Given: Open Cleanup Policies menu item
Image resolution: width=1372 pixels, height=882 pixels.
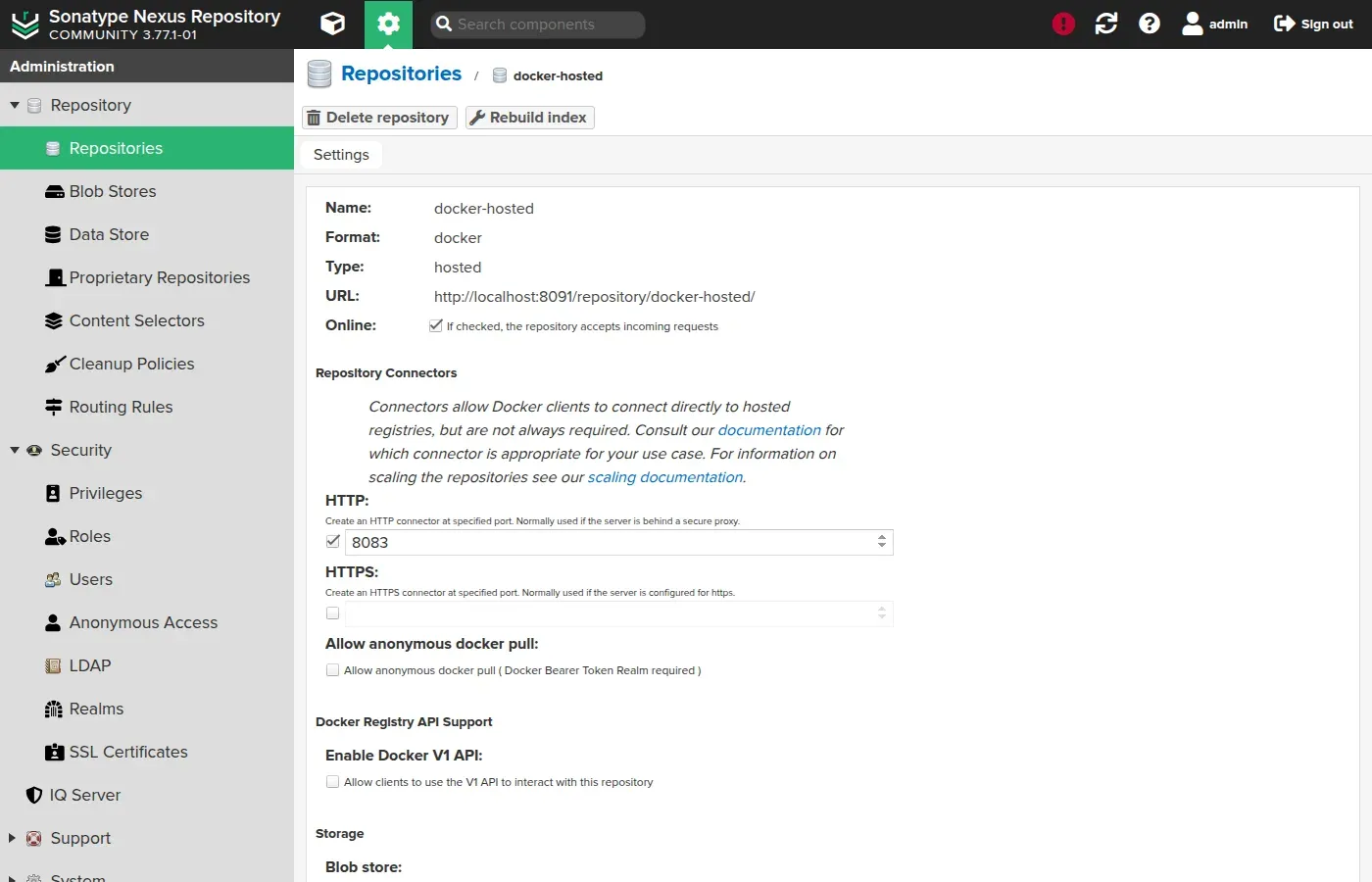Looking at the screenshot, I should pos(147,364).
